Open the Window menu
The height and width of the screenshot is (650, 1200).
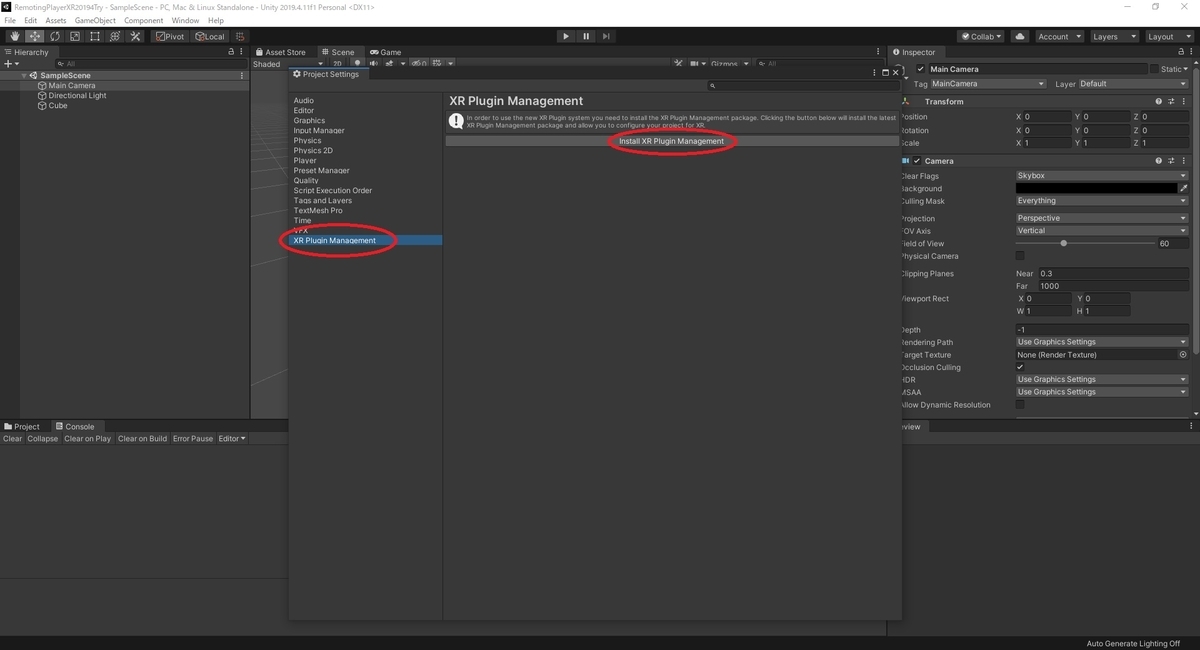185,20
